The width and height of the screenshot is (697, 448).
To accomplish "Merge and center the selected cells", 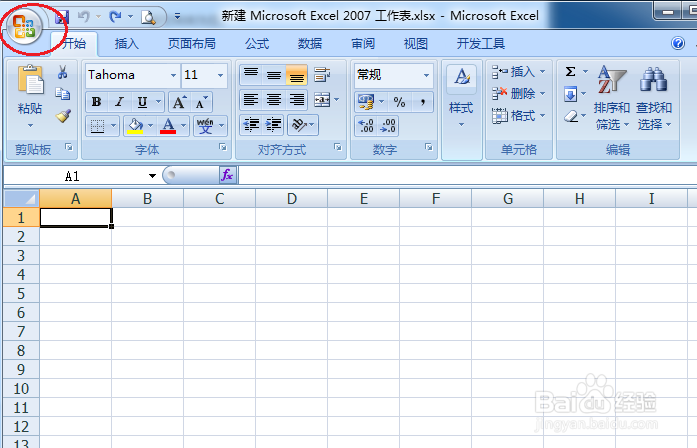I will click(322, 100).
